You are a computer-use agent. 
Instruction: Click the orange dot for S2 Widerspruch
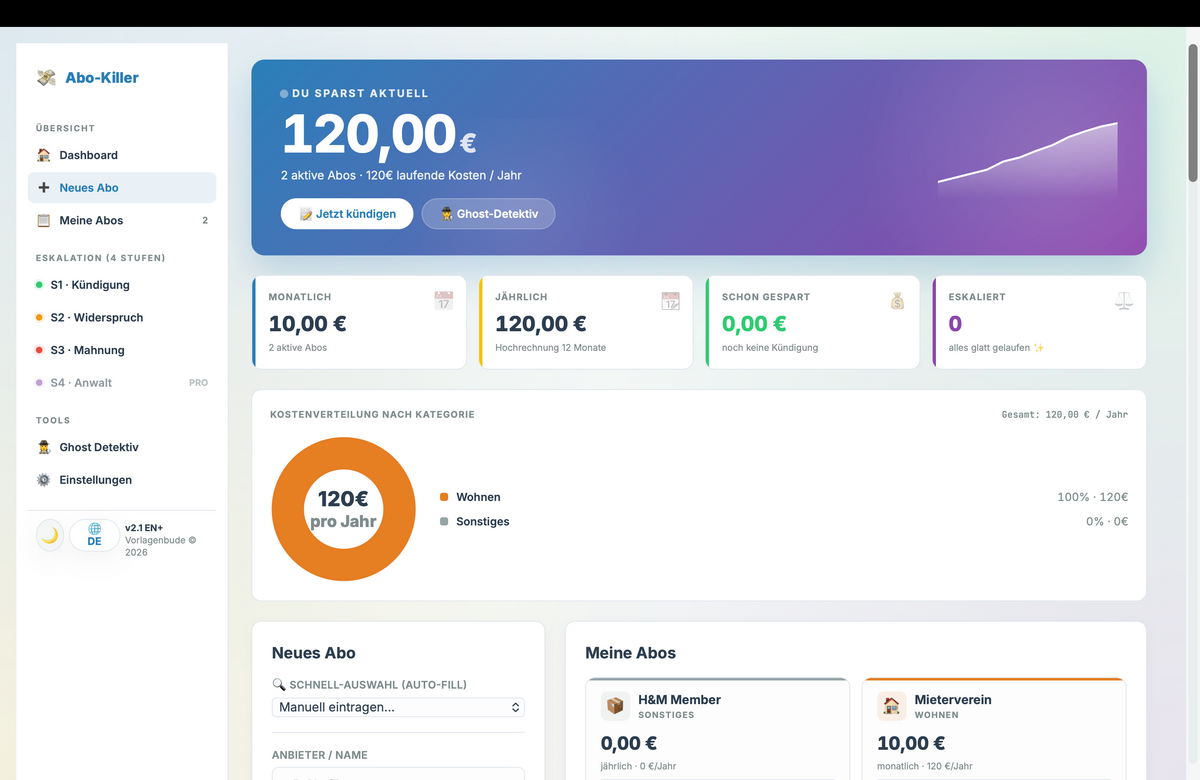pos(39,318)
